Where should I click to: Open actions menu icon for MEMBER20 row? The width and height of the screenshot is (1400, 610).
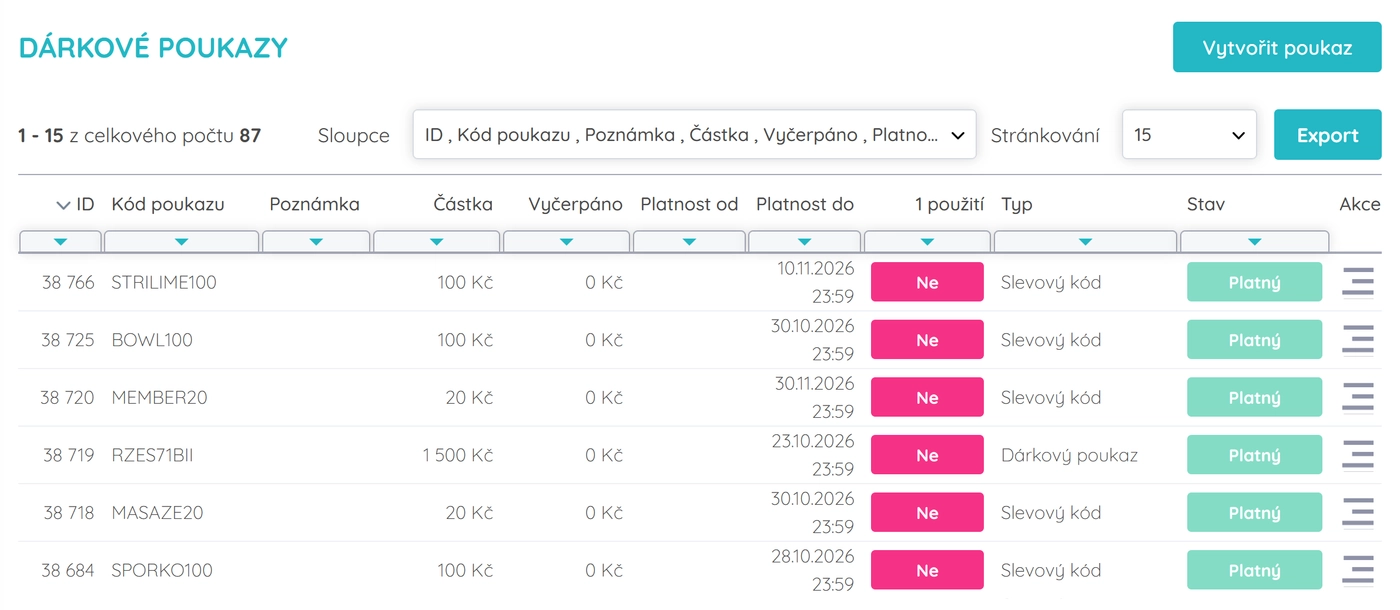point(1357,398)
